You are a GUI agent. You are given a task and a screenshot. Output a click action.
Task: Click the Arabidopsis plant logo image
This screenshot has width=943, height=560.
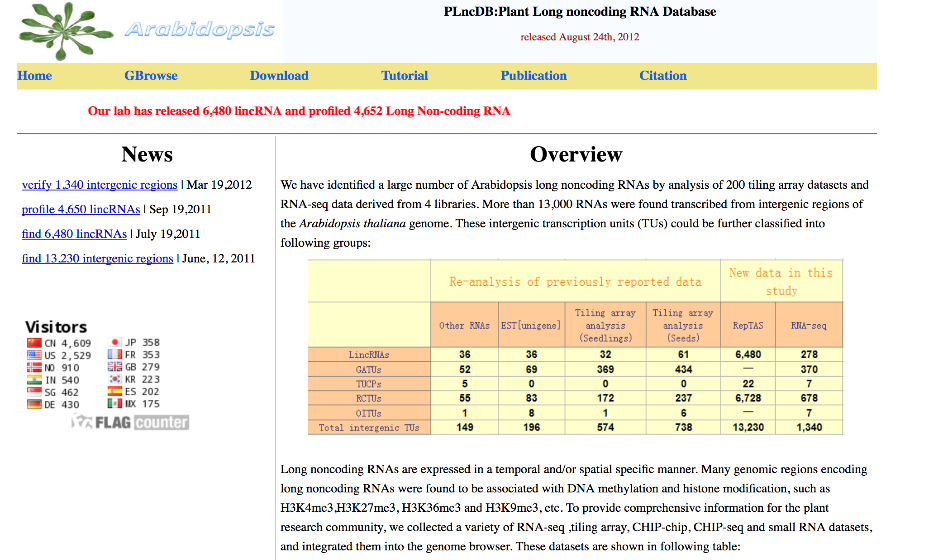pos(65,30)
